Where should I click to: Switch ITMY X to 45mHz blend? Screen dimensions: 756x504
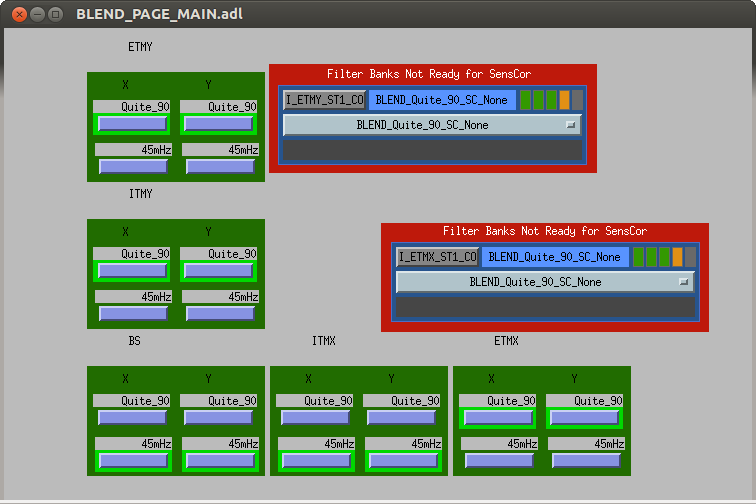(x=134, y=313)
